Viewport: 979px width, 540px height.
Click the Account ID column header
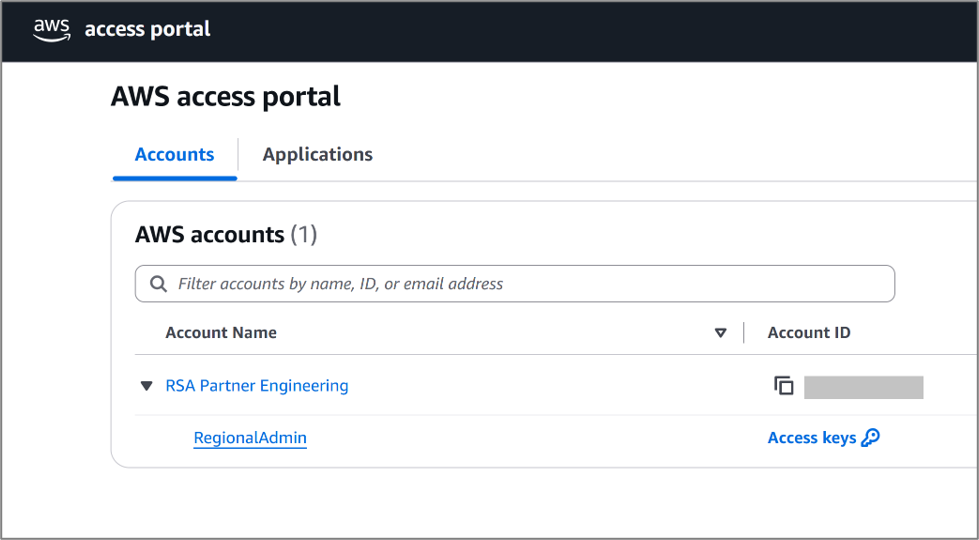809,333
